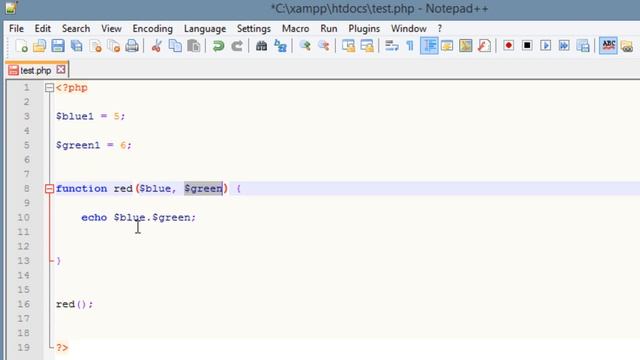This screenshot has height=360, width=640.
Task: Create a new file with the New icon
Action: (21, 46)
